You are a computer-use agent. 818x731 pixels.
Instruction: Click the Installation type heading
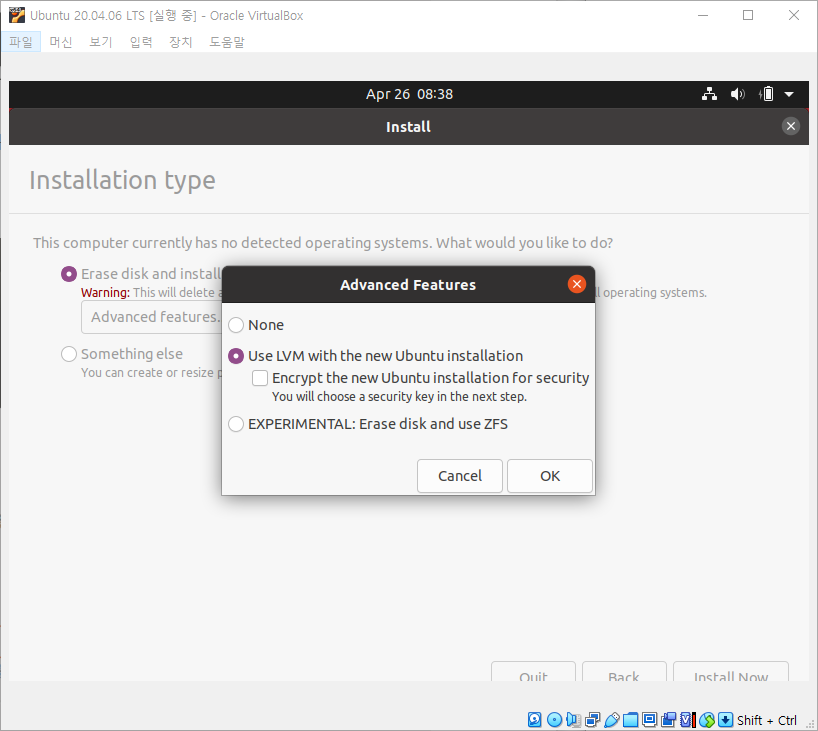(122, 181)
